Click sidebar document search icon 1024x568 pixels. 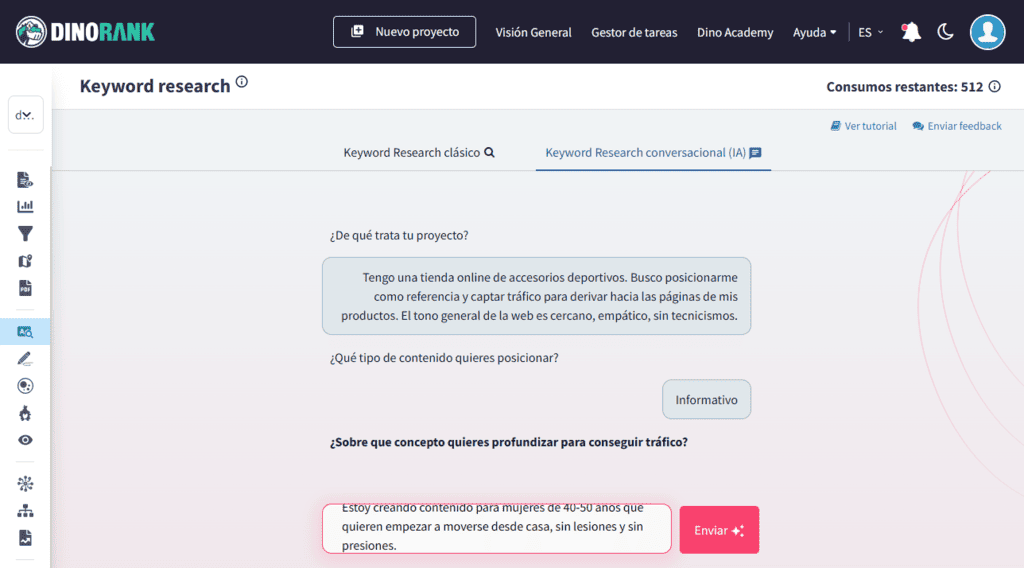25,180
